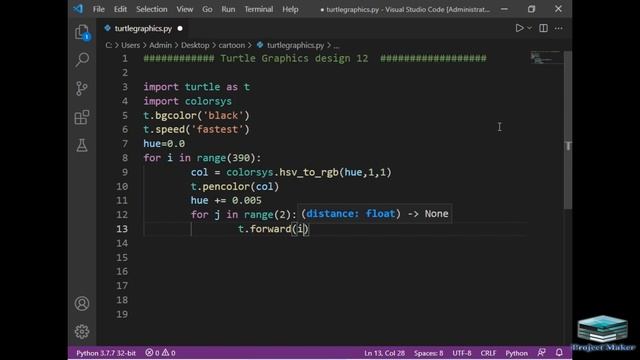Click the distance: float parameter hint
The image size is (640, 360).
click(x=351, y=214)
